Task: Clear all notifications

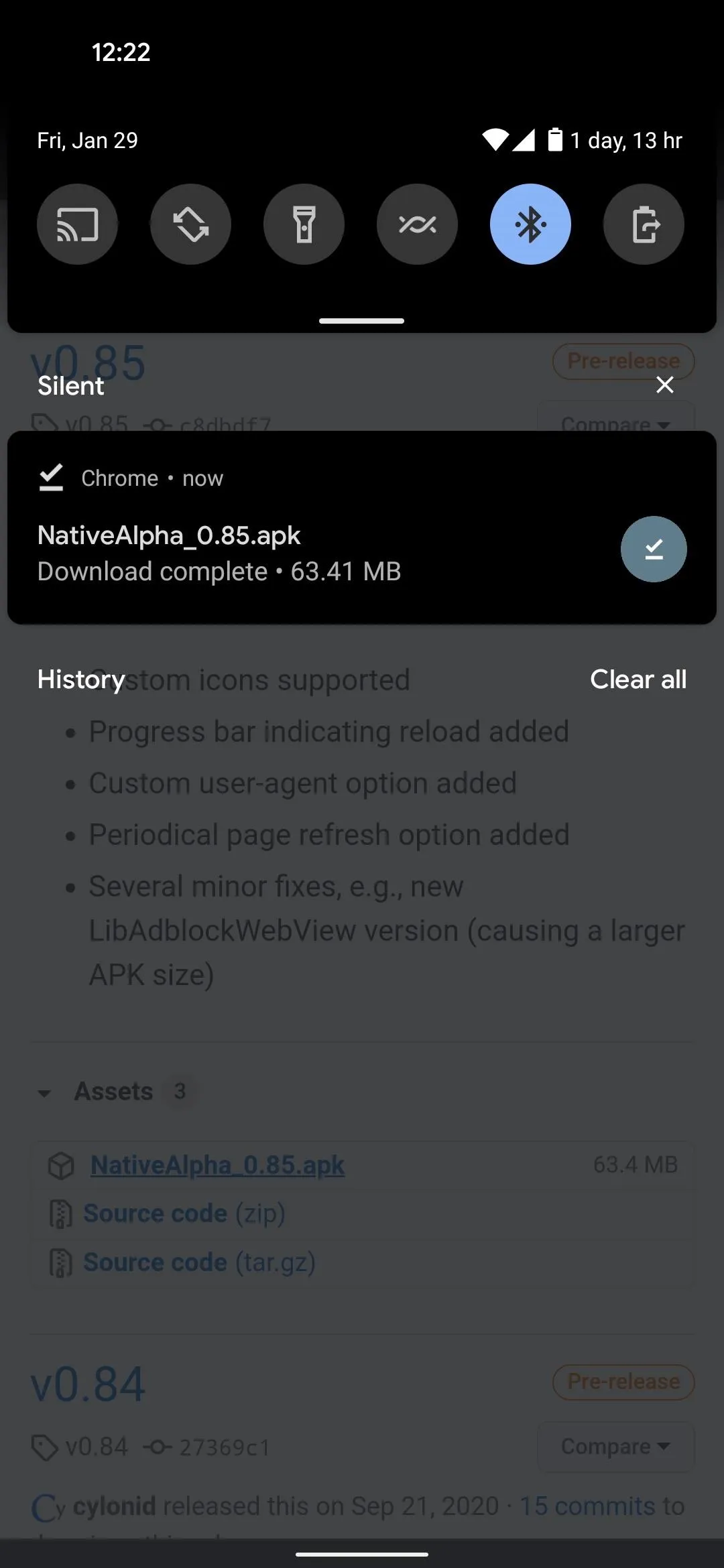Action: pyautogui.click(x=638, y=679)
